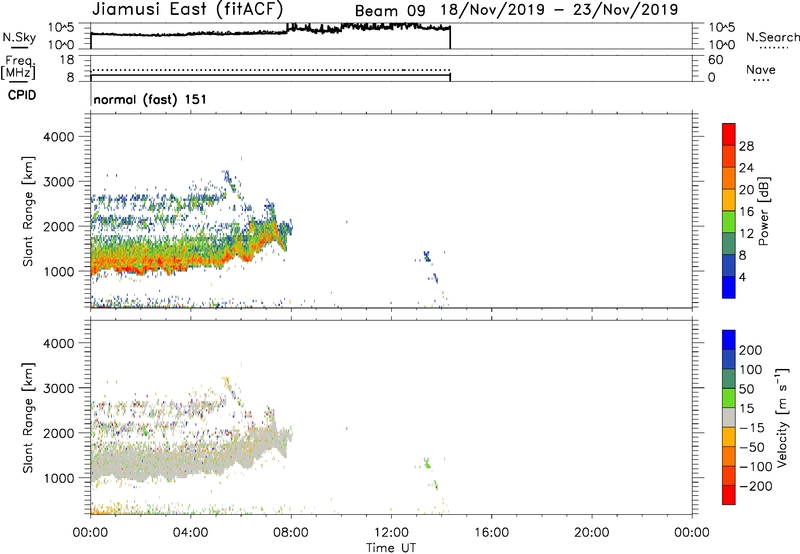Click the '28' tick on the power scale

click(x=746, y=146)
